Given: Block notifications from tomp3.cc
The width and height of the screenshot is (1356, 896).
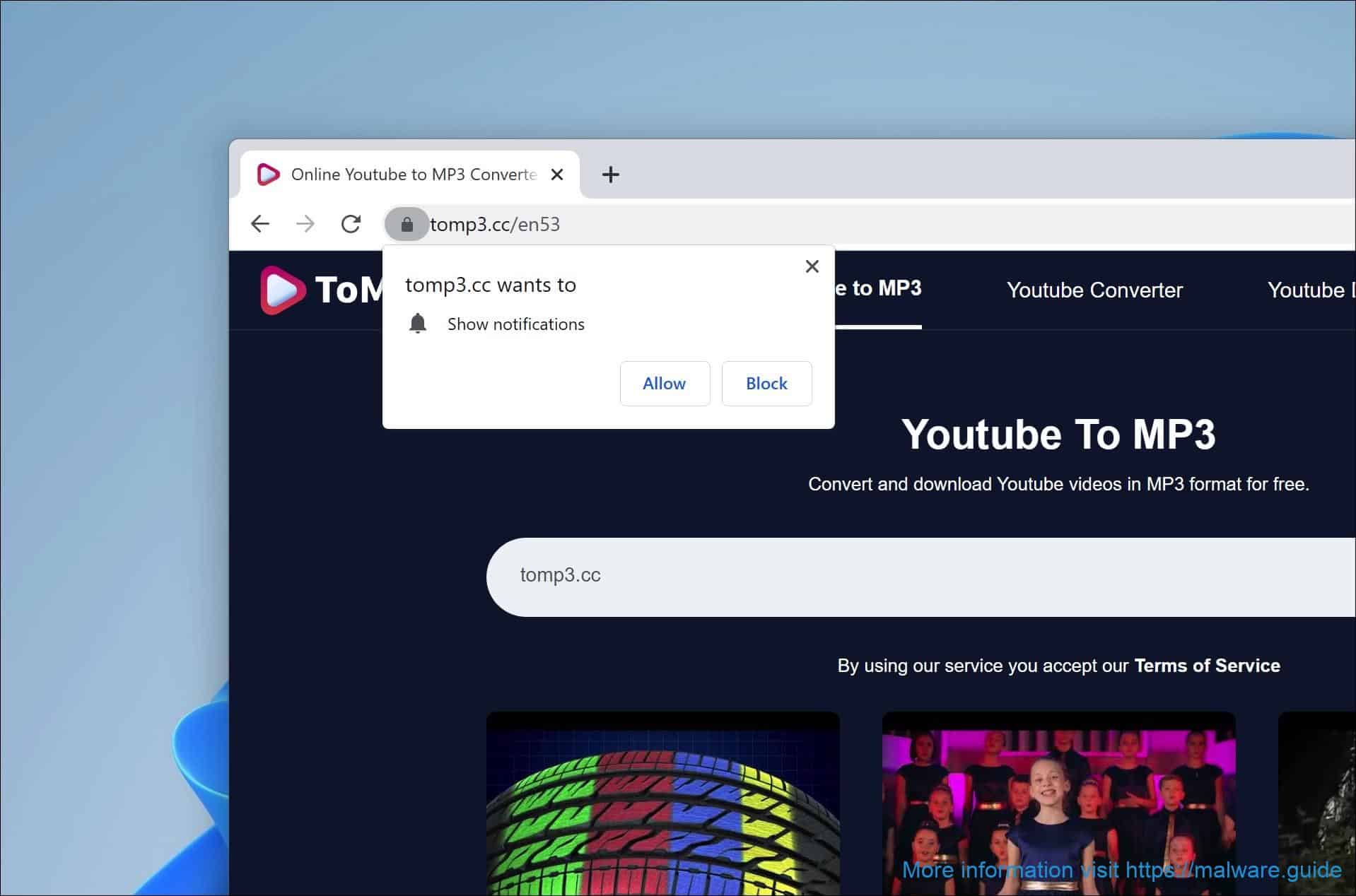Looking at the screenshot, I should pyautogui.click(x=766, y=384).
